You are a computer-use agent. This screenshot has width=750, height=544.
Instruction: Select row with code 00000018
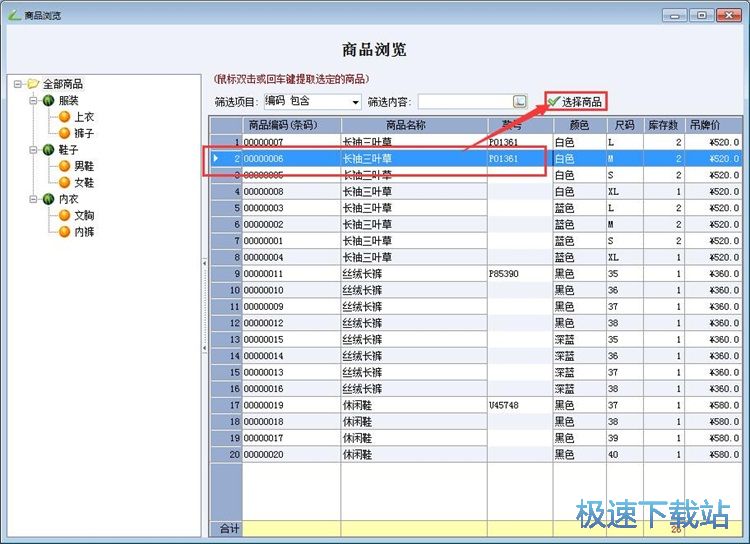476,422
